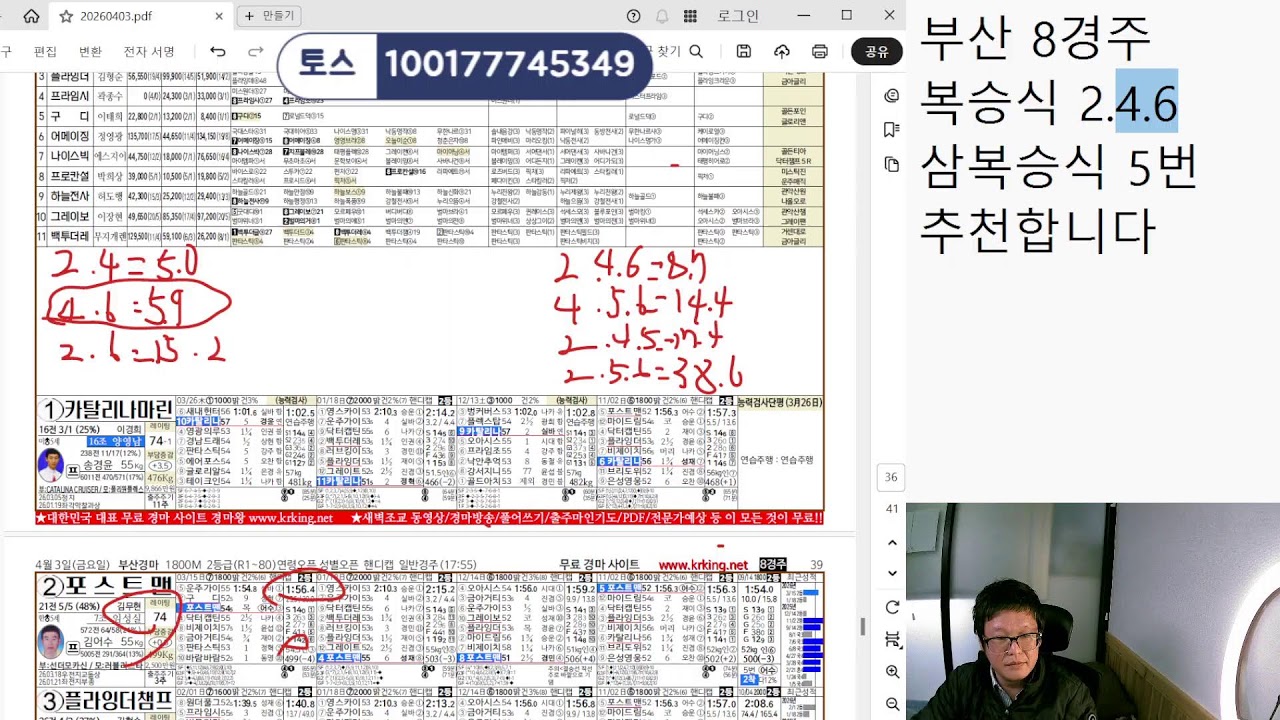
Task: Open the 전자 서명 (E-Sign) menu
Action: 148,52
